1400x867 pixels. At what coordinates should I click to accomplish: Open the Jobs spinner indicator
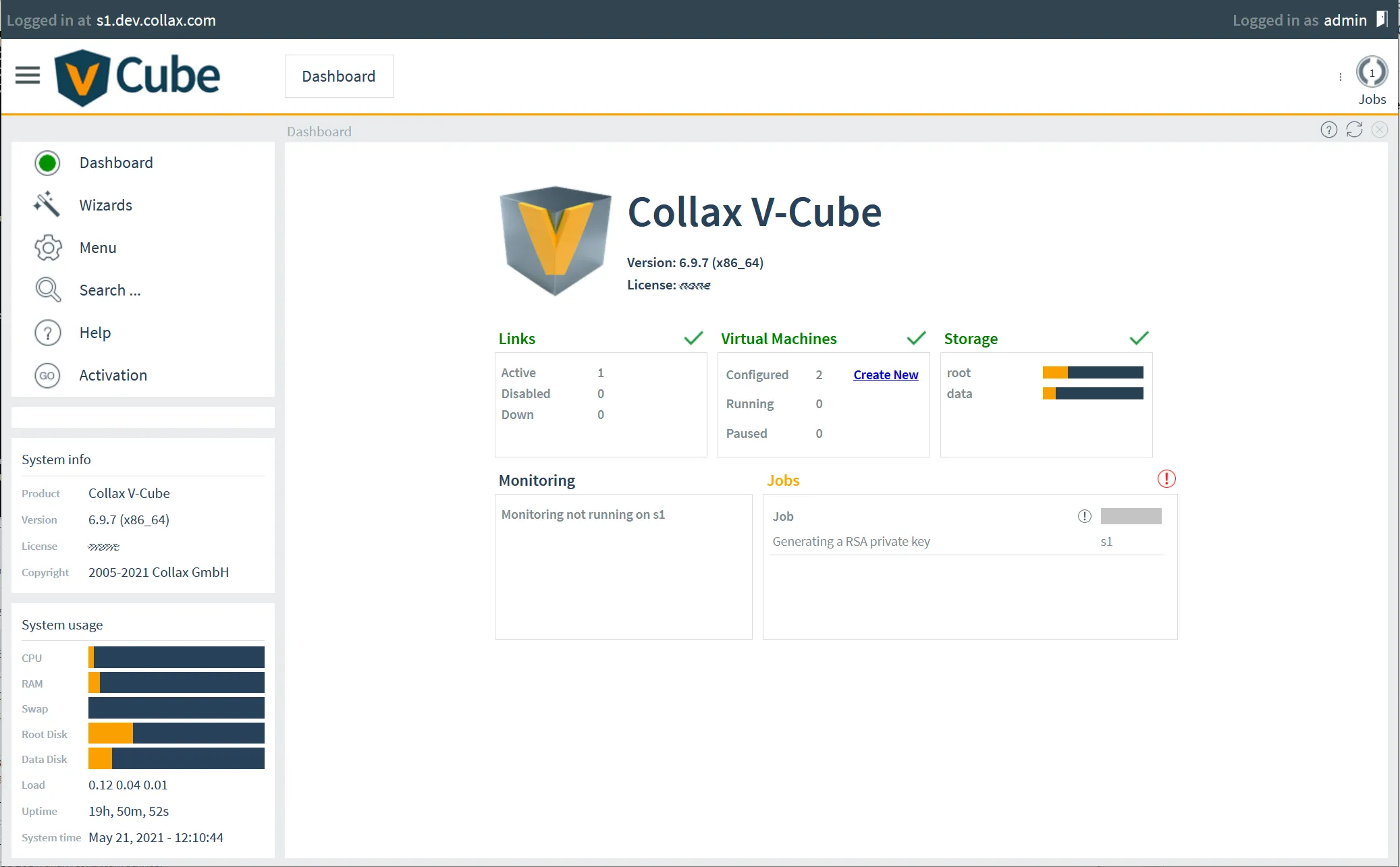tap(1371, 72)
